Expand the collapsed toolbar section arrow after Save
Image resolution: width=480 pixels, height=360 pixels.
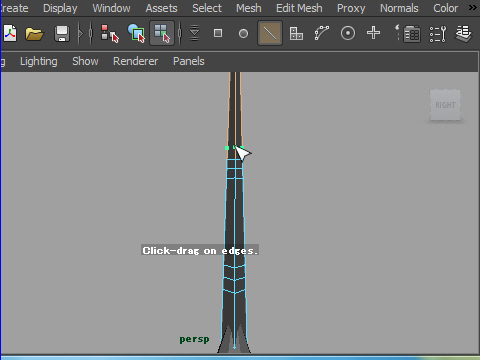(80, 33)
